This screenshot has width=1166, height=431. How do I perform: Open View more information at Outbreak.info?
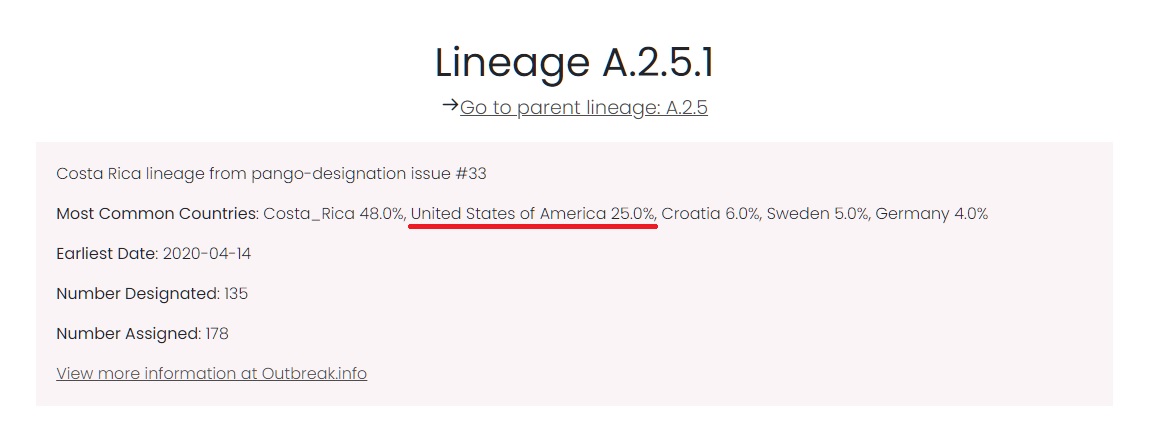click(211, 374)
